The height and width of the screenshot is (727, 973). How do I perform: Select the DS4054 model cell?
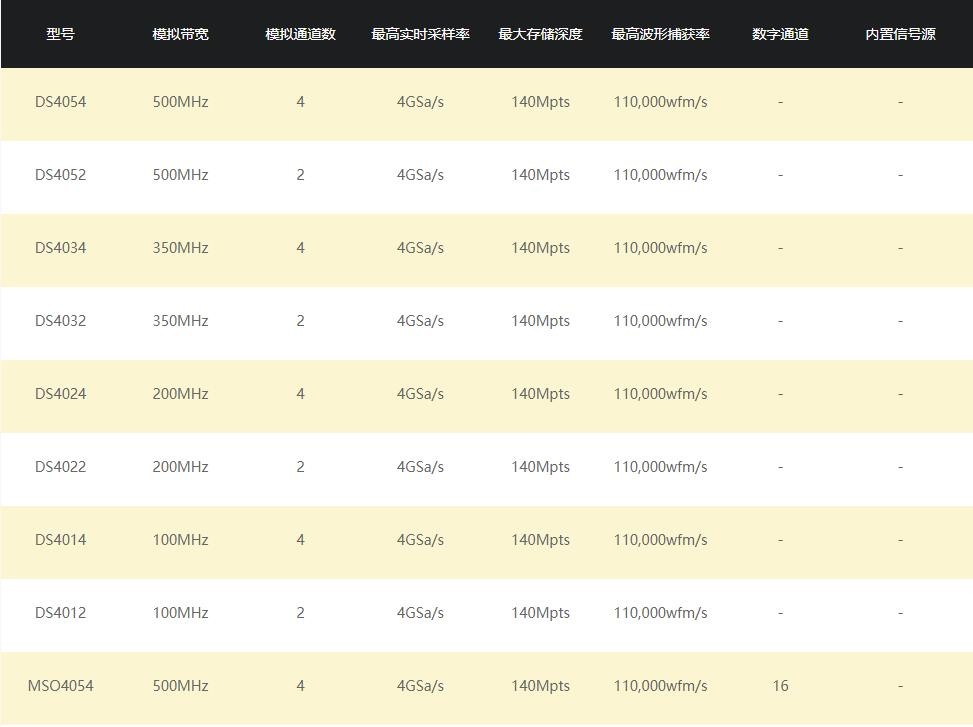coord(60,102)
